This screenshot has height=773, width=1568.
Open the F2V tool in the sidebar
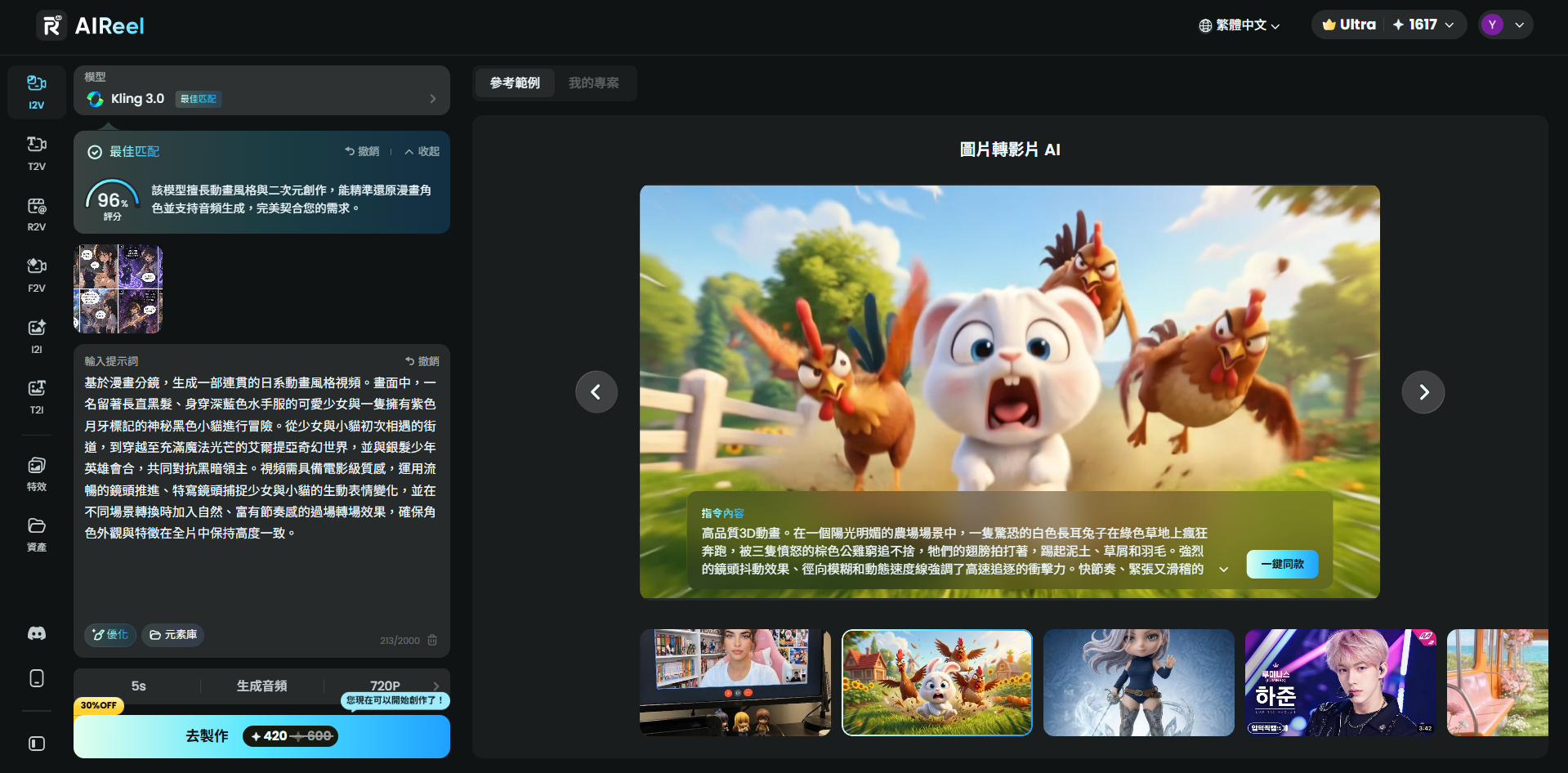37,275
